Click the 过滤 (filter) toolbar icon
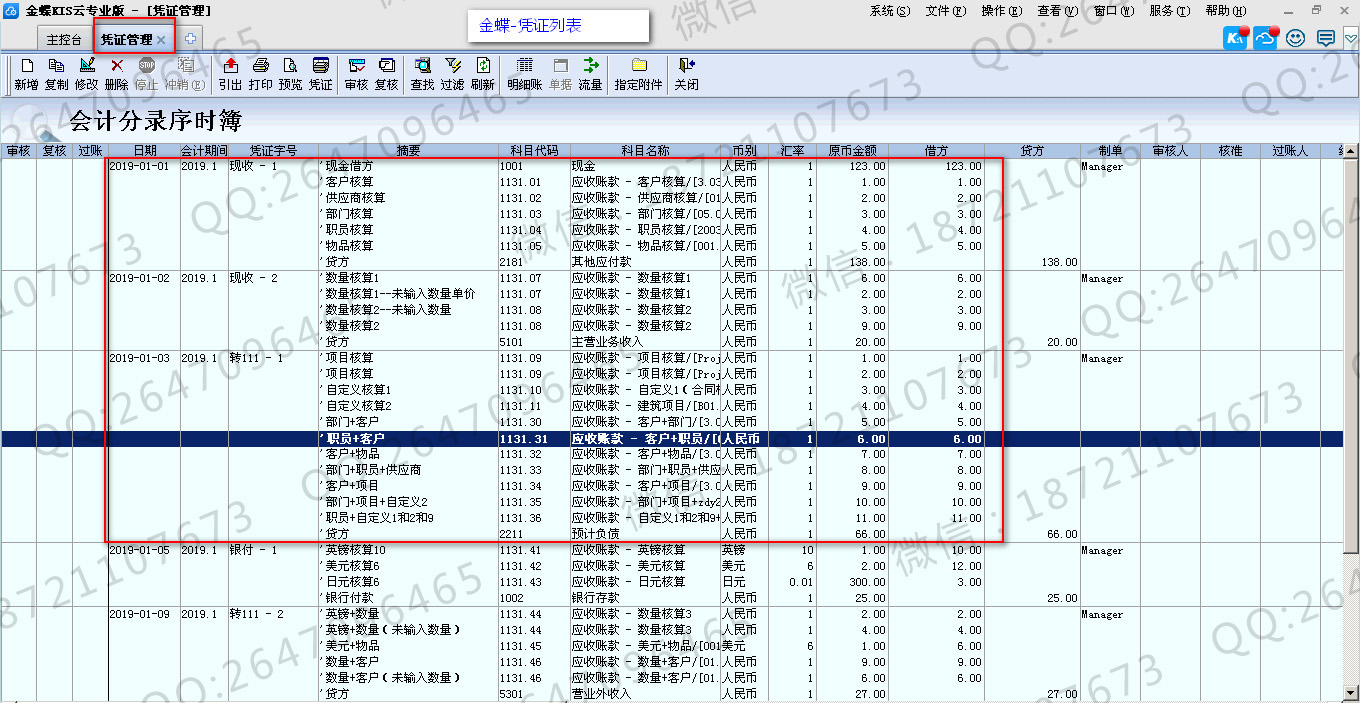The height and width of the screenshot is (703, 1360). click(452, 66)
